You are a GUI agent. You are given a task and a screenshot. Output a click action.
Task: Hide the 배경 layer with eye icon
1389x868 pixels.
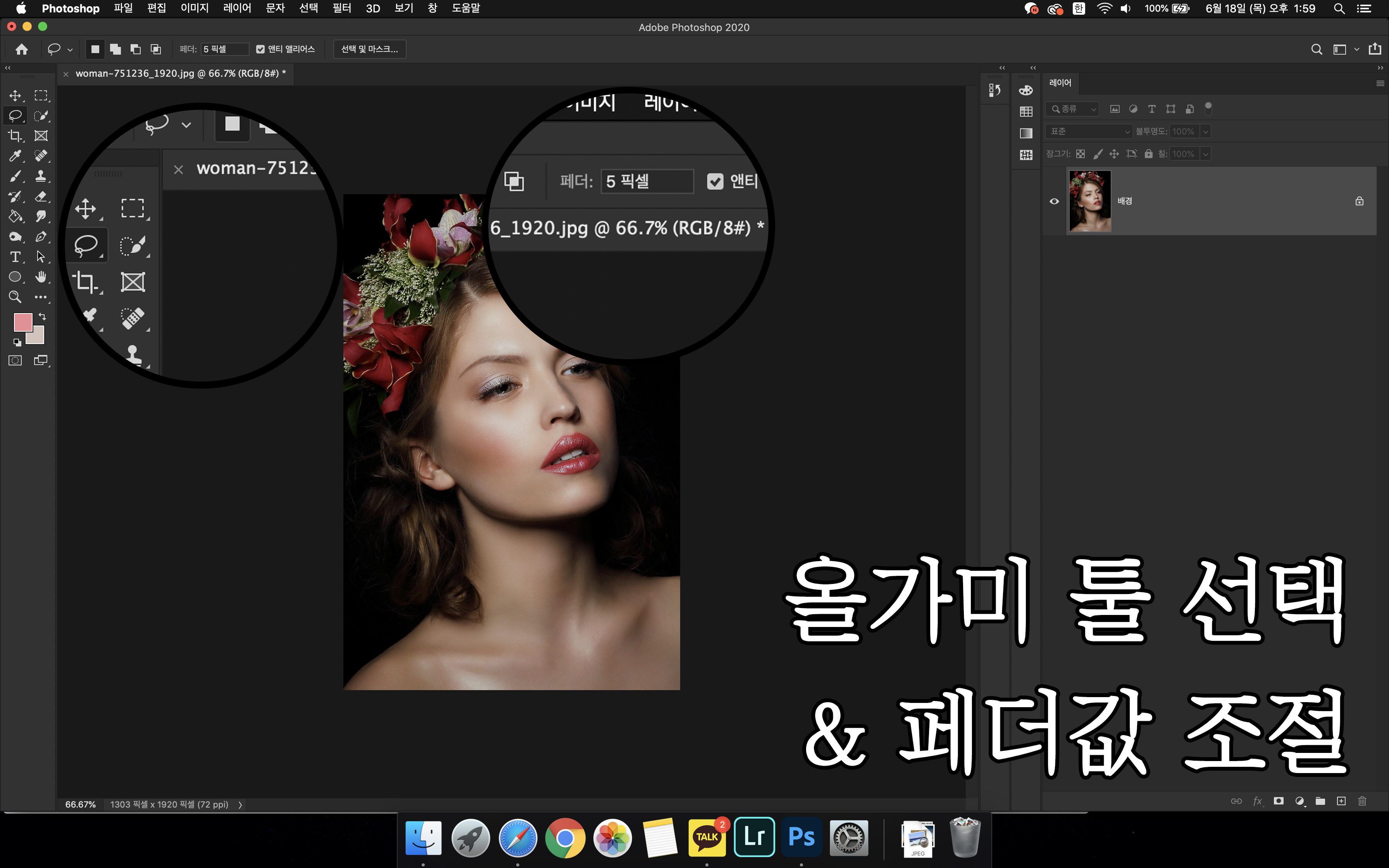tap(1054, 201)
